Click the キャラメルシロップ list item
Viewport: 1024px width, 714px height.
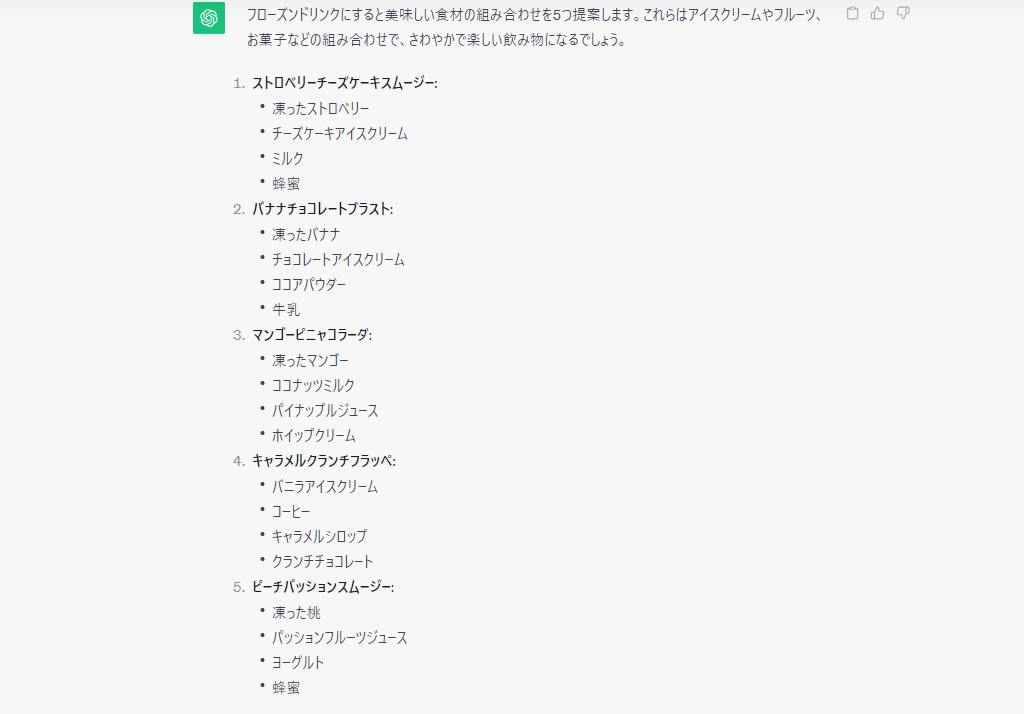tap(319, 537)
